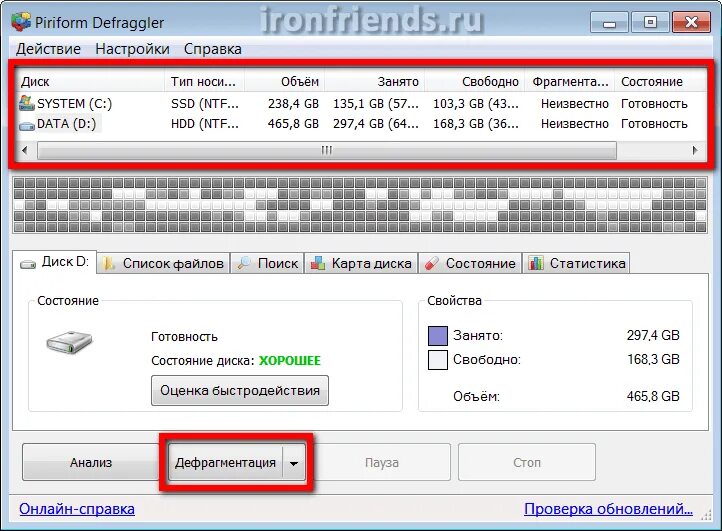722x531 pixels.
Task: Click the Дефрагментация button
Action: pyautogui.click(x=225, y=462)
